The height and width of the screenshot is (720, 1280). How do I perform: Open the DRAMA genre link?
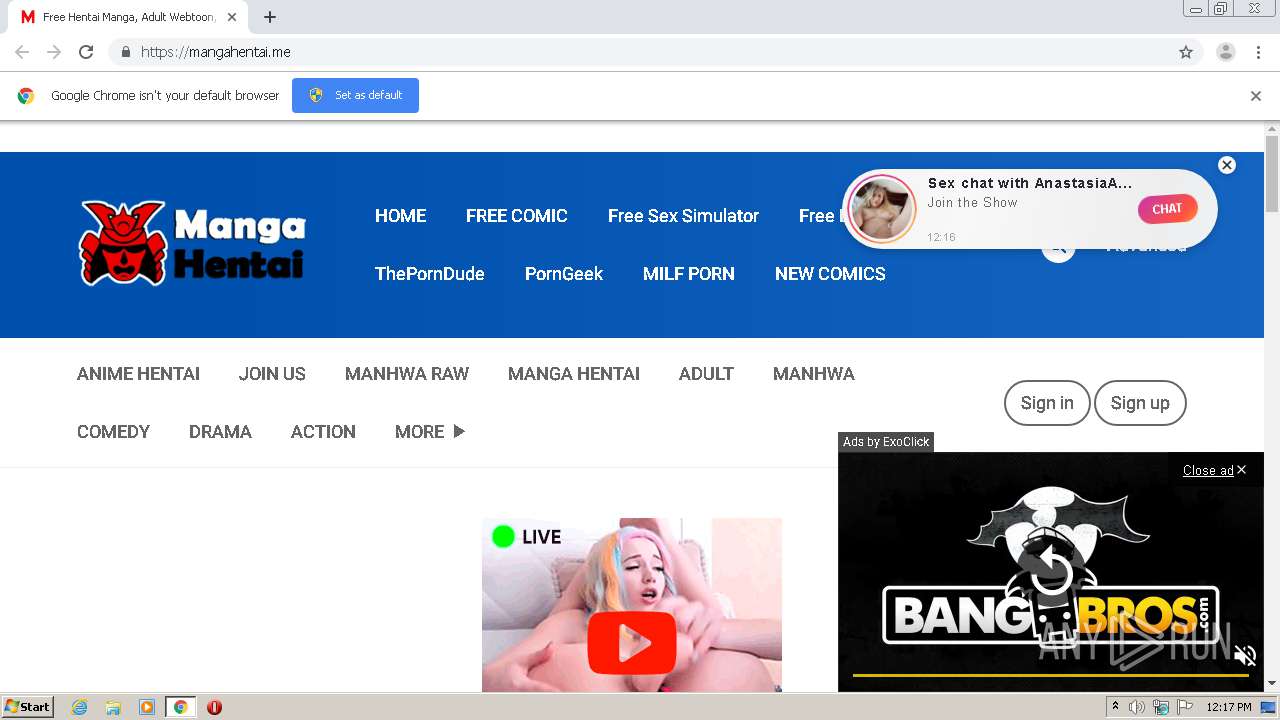220,432
